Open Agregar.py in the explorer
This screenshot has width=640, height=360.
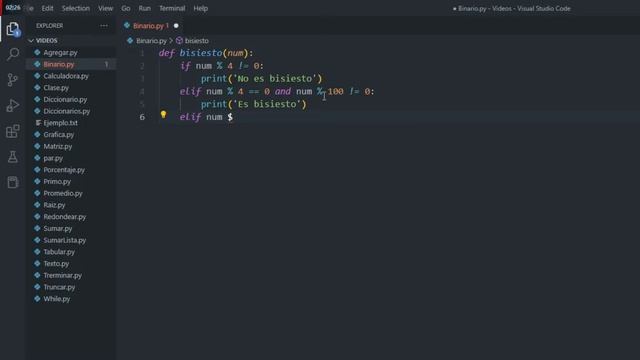tap(60, 53)
